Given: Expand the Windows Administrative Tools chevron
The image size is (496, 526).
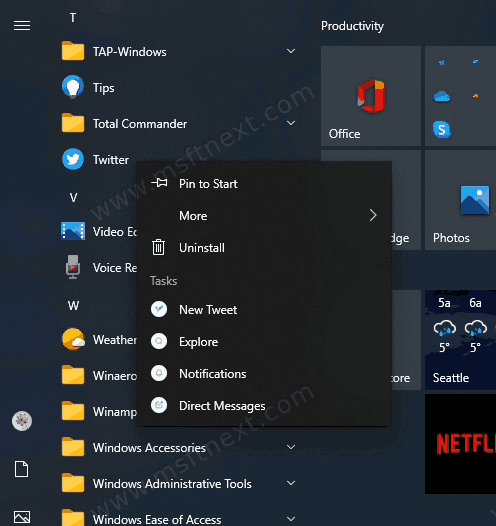Looking at the screenshot, I should 291,483.
